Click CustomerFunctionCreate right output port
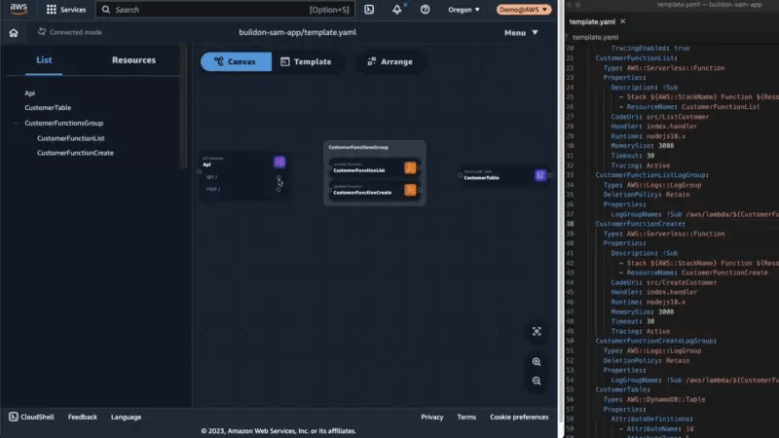 [420, 190]
